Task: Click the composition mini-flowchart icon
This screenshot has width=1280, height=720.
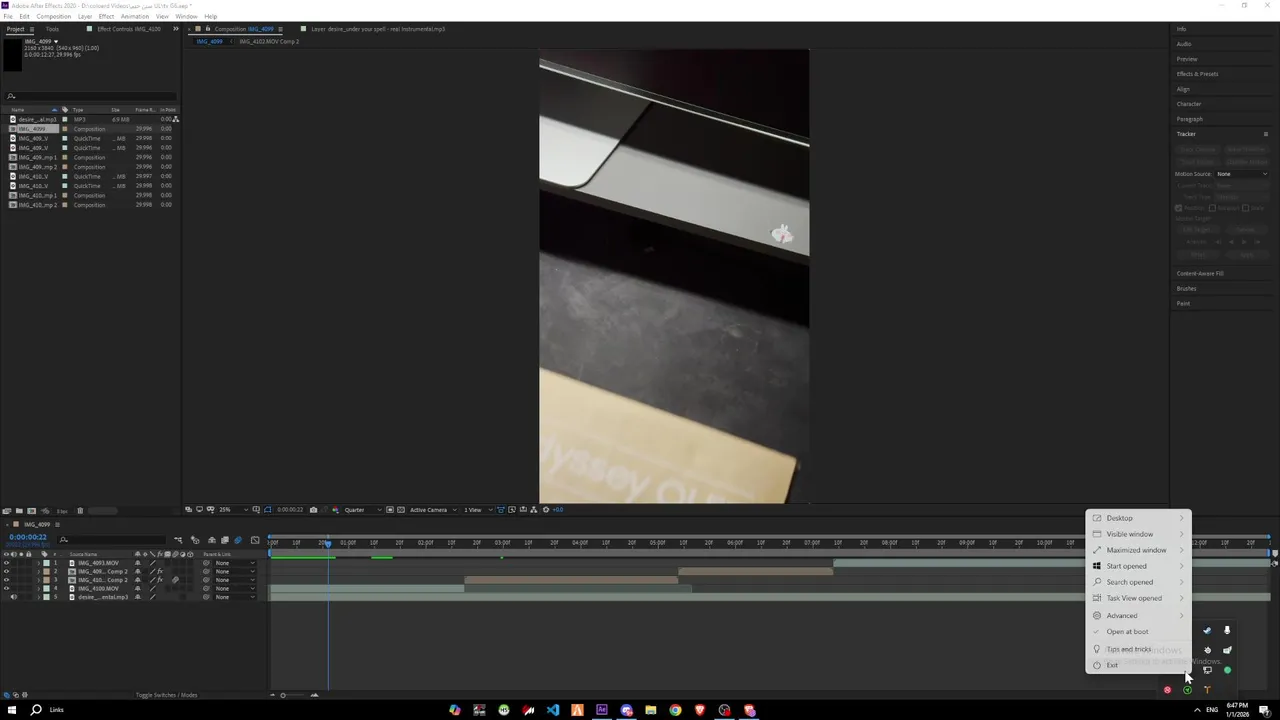Action: (x=178, y=540)
